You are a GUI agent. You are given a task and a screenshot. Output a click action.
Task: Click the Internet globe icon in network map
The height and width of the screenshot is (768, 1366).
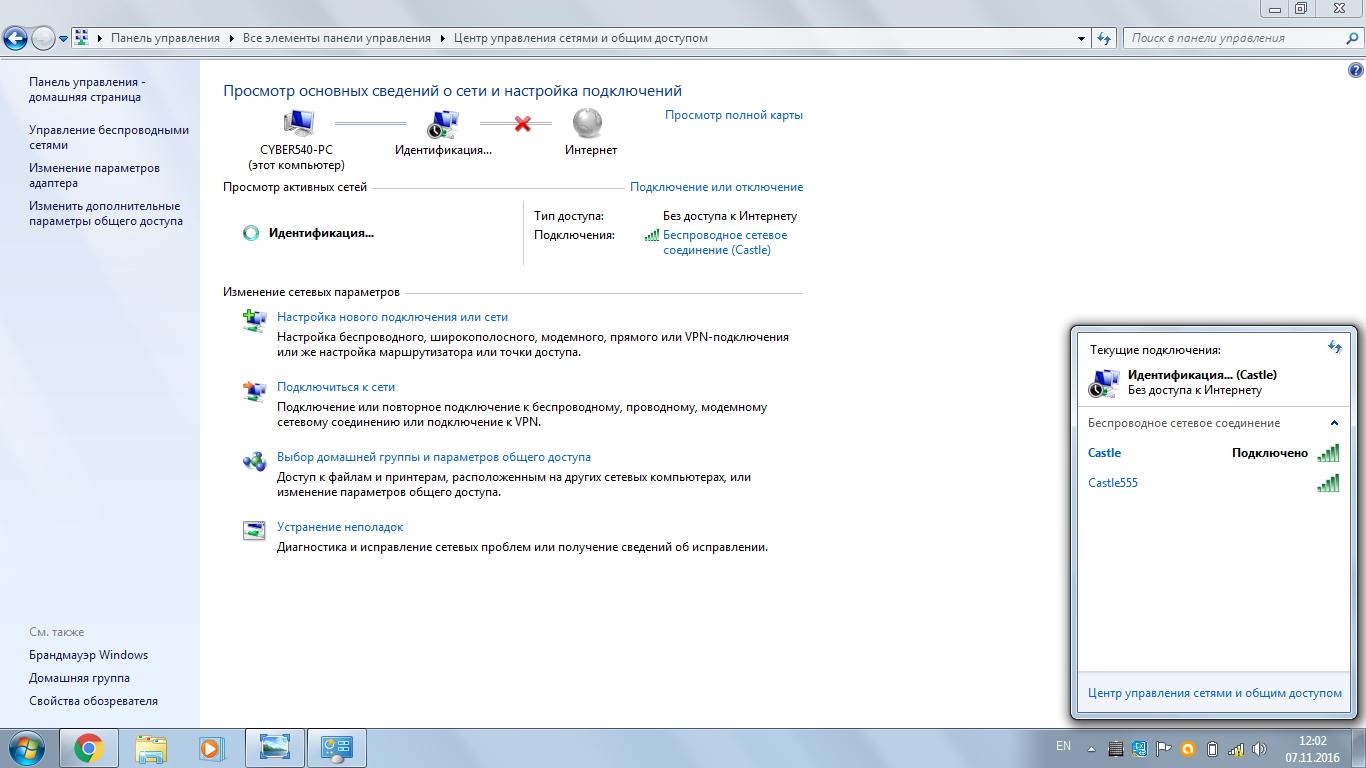pos(588,124)
